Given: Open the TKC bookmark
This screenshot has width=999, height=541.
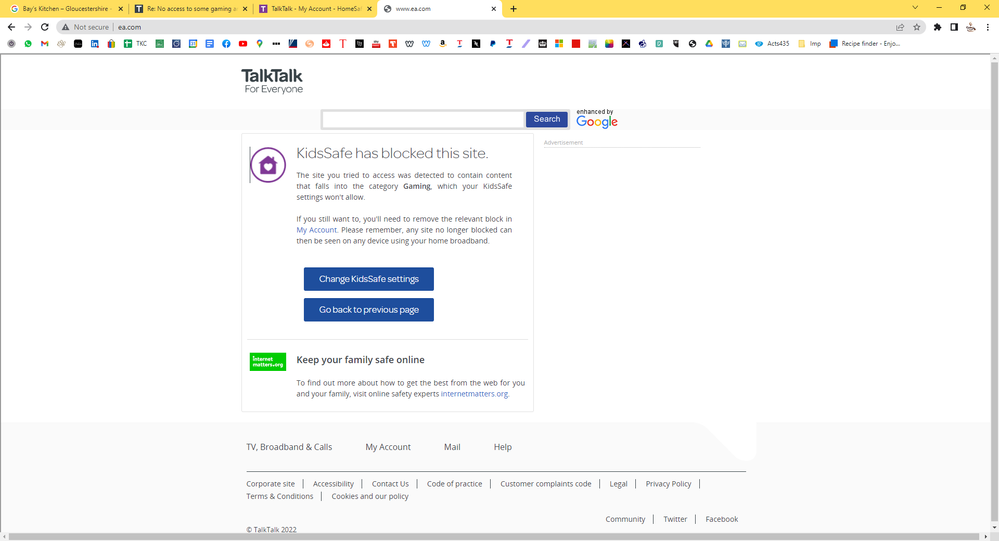Looking at the screenshot, I should (135, 44).
